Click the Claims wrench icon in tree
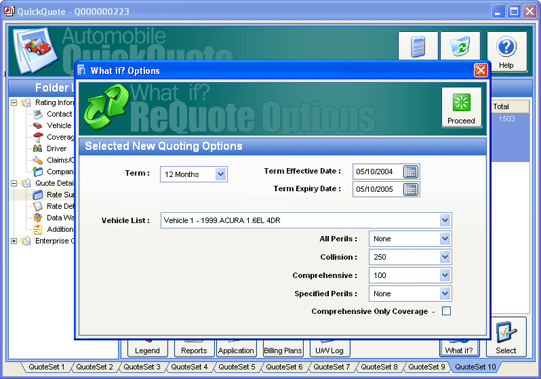Viewport: 541px width, 379px height. tap(38, 160)
